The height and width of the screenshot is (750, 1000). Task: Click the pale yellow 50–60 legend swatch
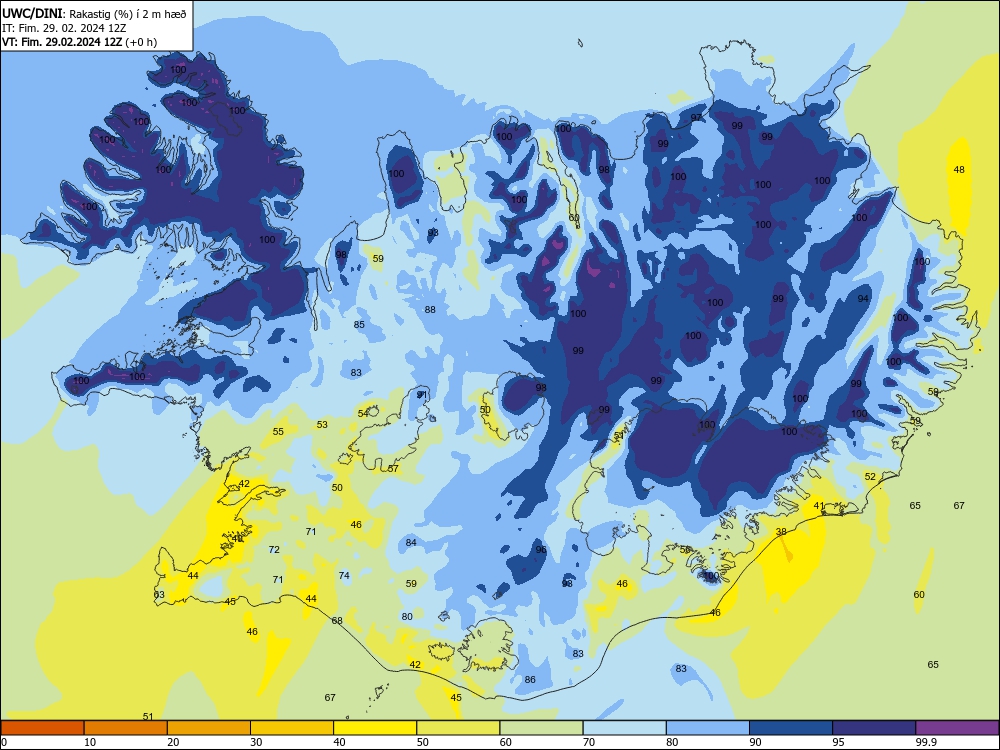[458, 728]
